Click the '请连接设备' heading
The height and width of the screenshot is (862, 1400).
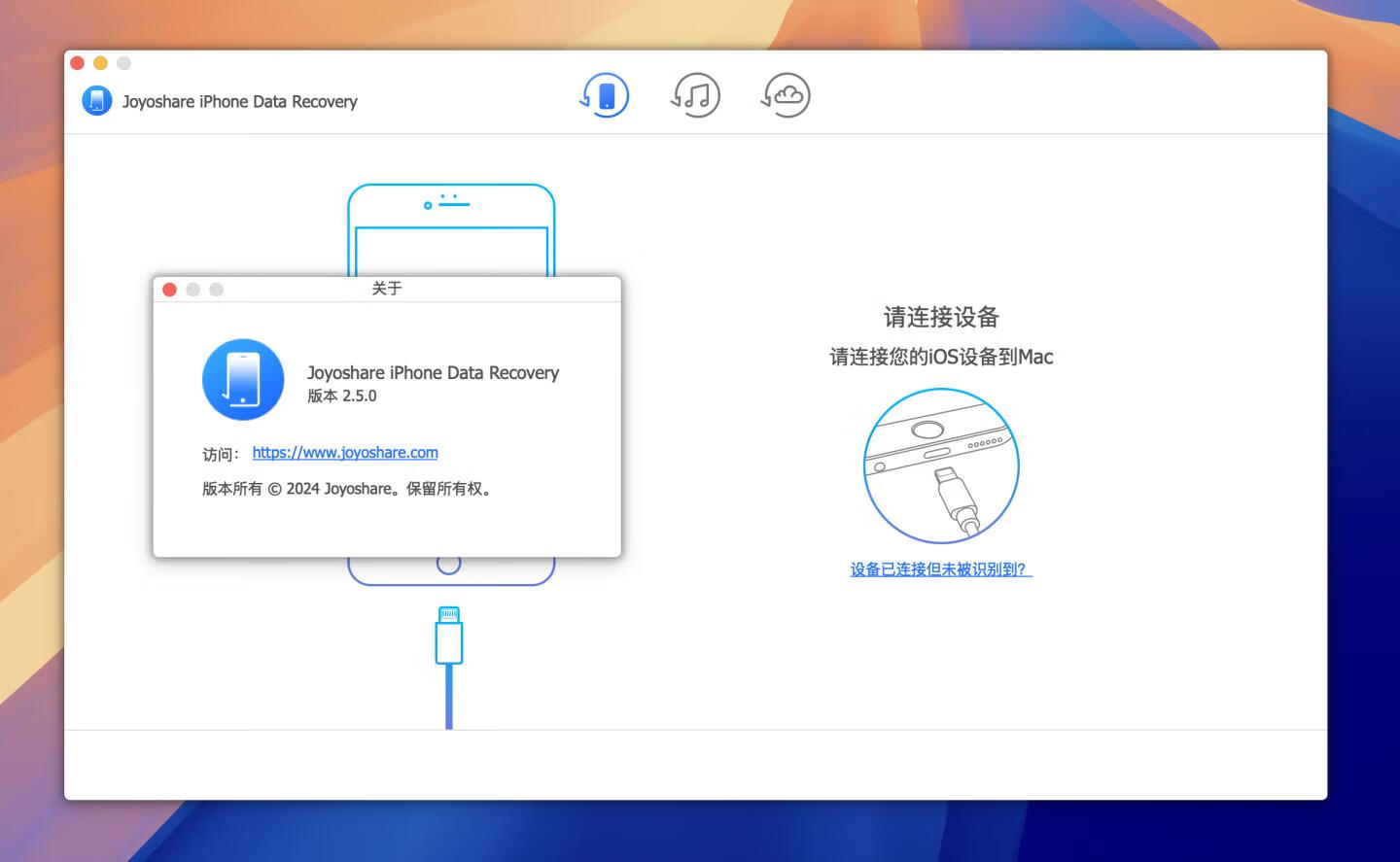pyautogui.click(x=941, y=318)
